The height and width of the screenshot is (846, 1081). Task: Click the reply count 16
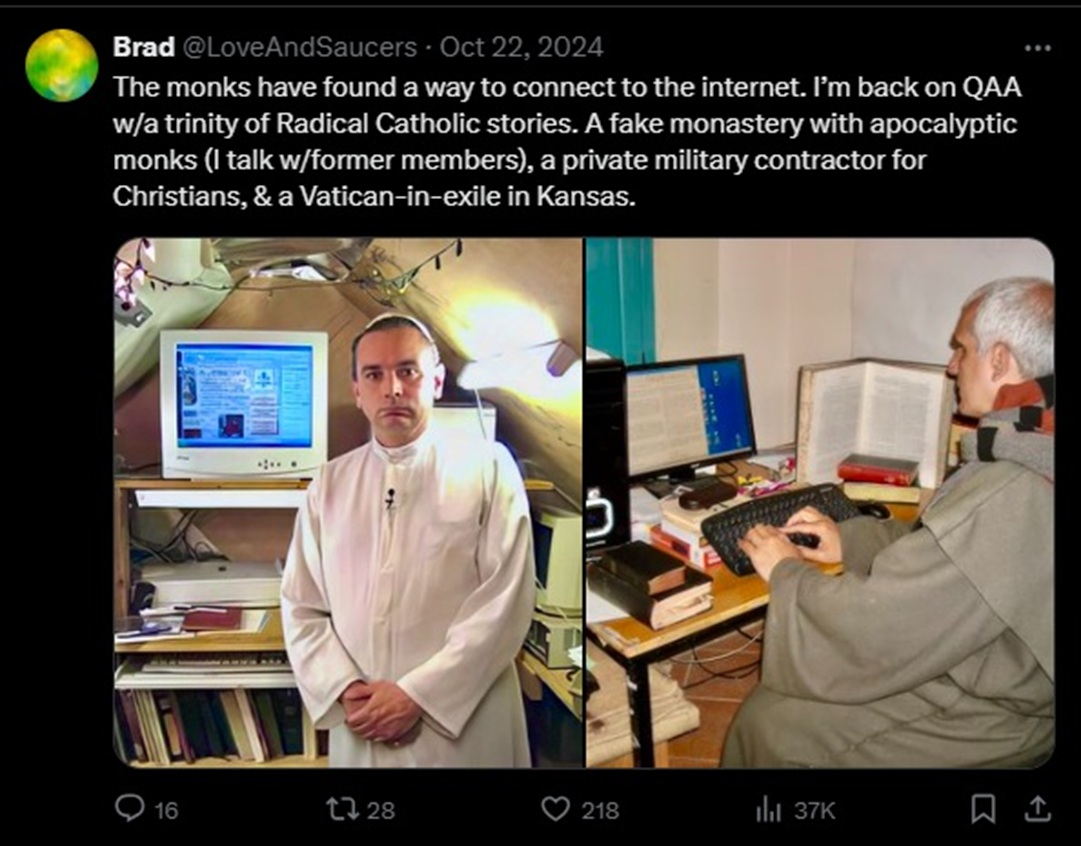[x=166, y=810]
